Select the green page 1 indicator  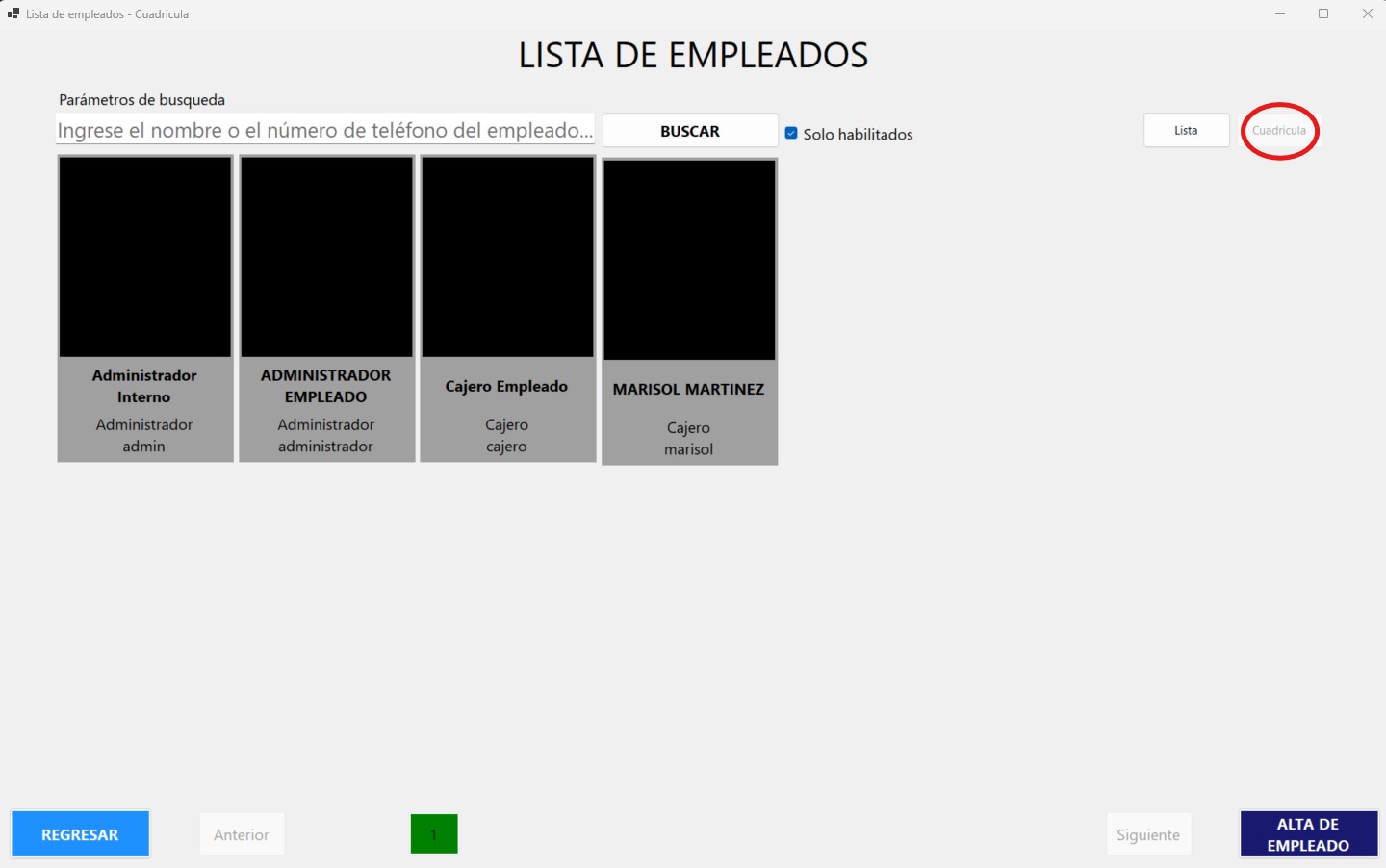click(434, 834)
